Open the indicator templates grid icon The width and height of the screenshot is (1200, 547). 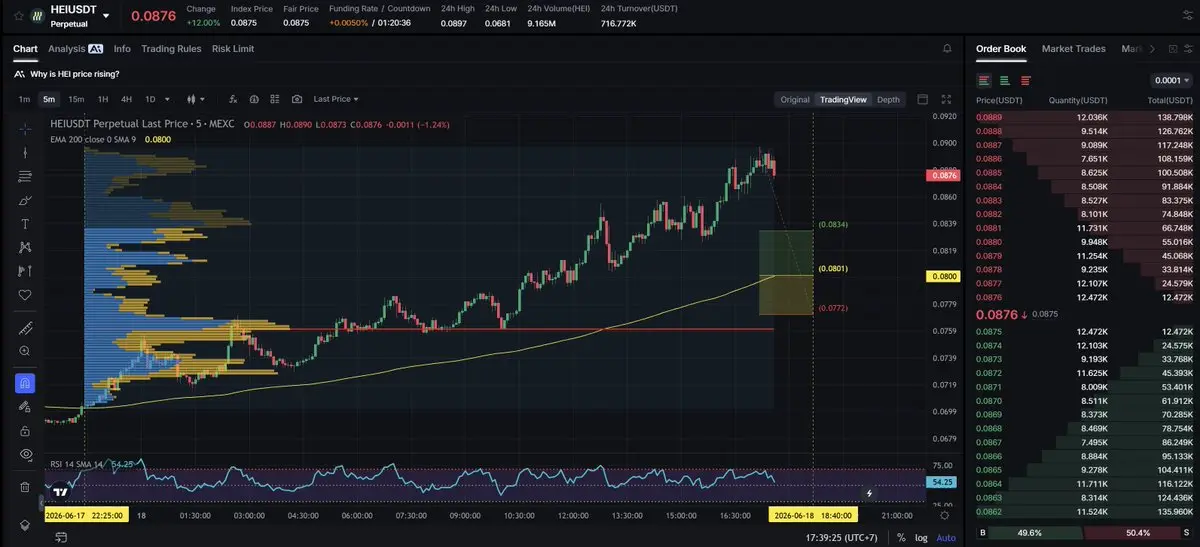pos(275,99)
